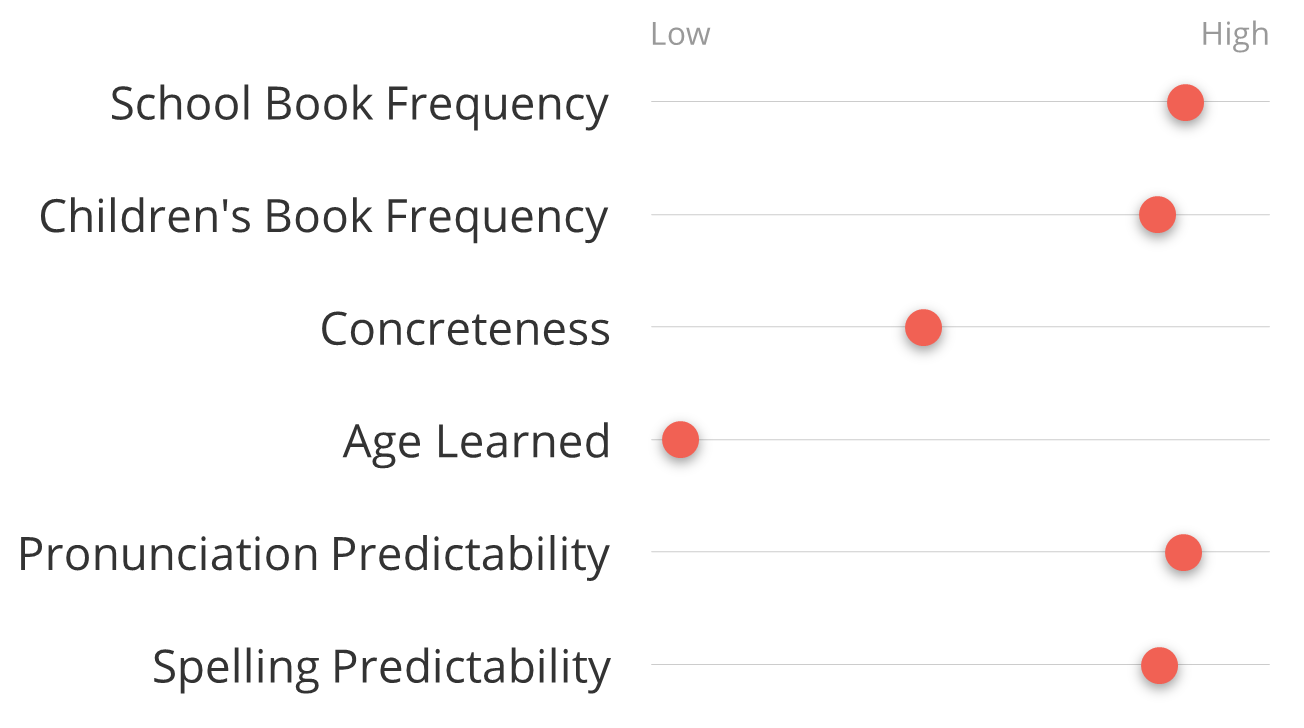Click the Concreteness slider track line

[960, 327]
